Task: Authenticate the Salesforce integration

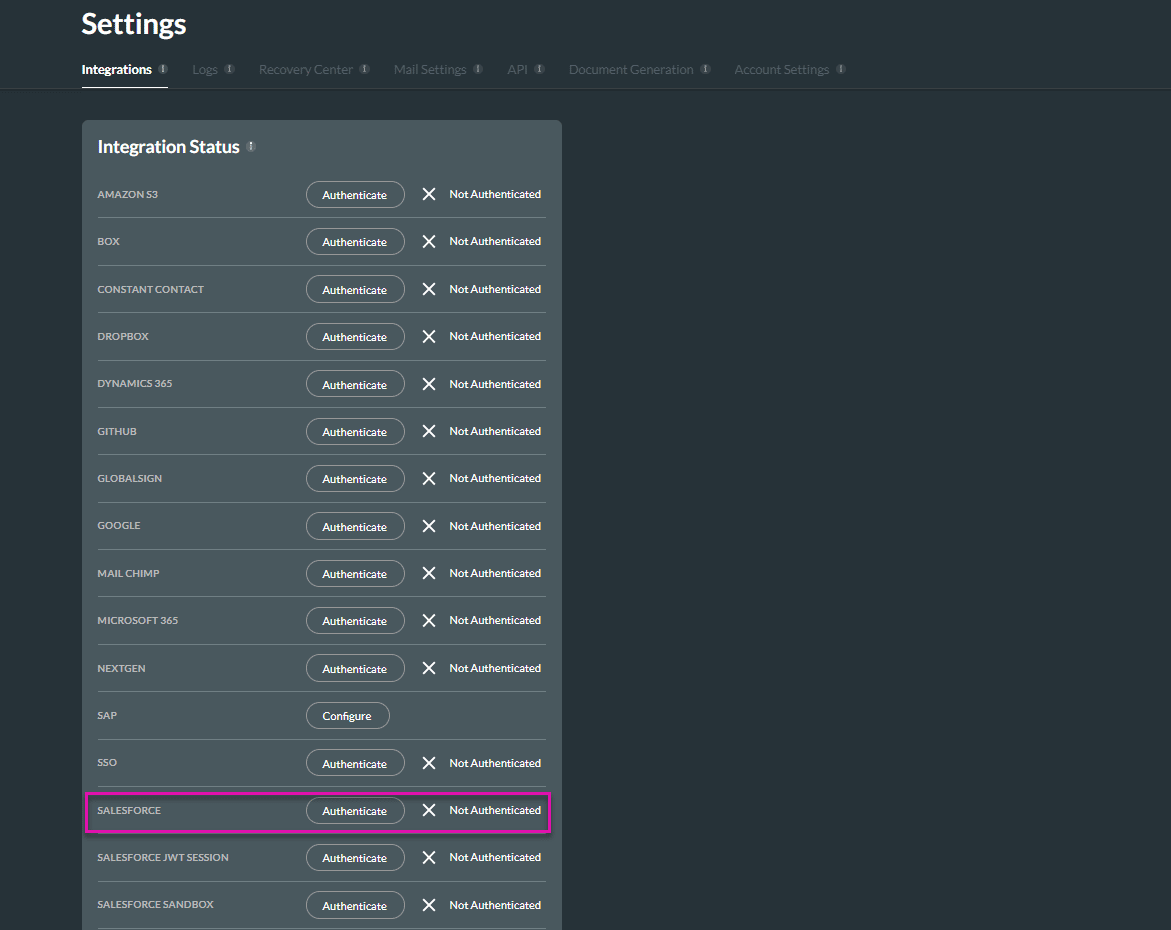Action: point(355,810)
